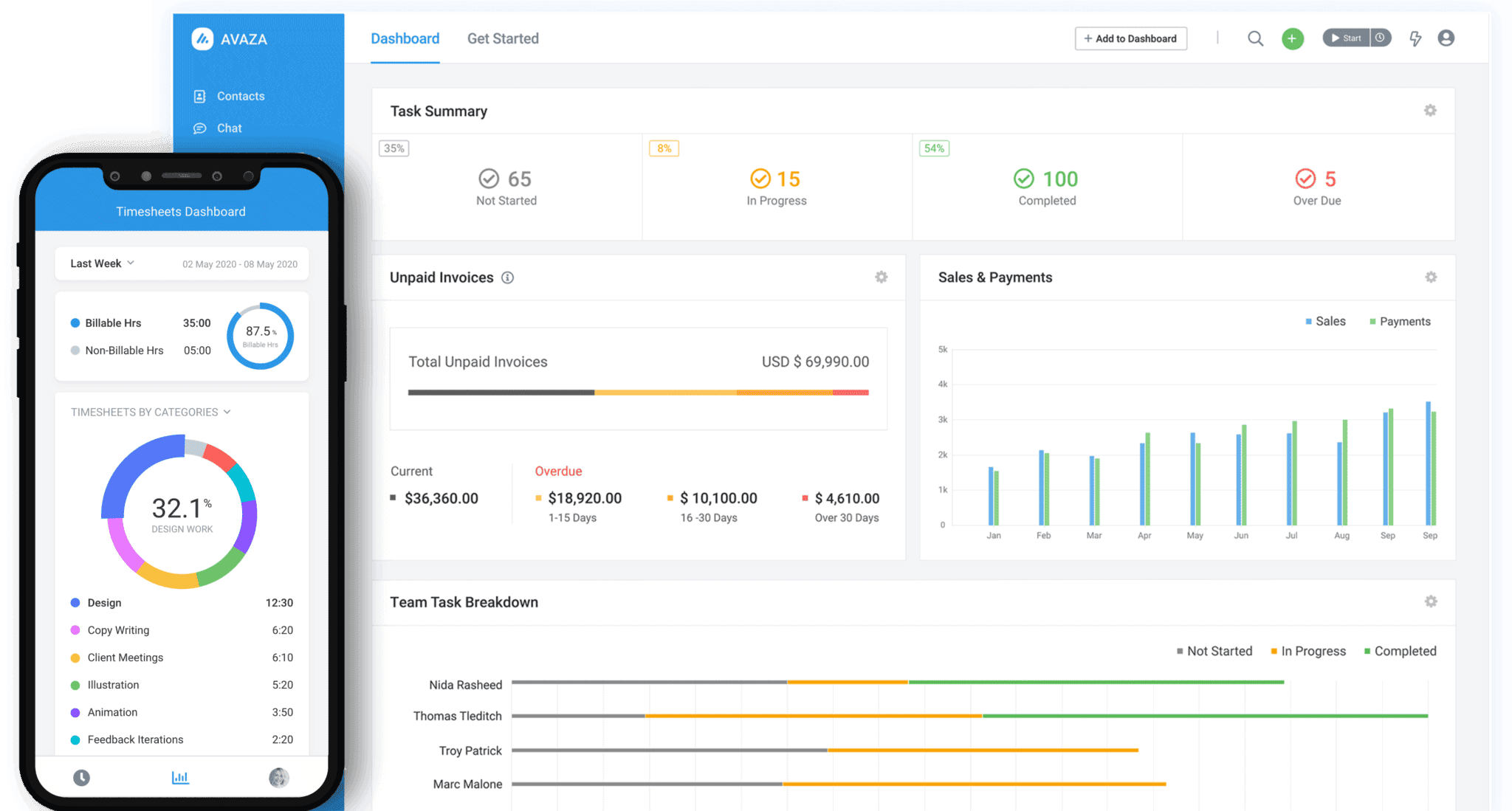
Task: Click the Not Started checkmark icon
Action: point(489,179)
